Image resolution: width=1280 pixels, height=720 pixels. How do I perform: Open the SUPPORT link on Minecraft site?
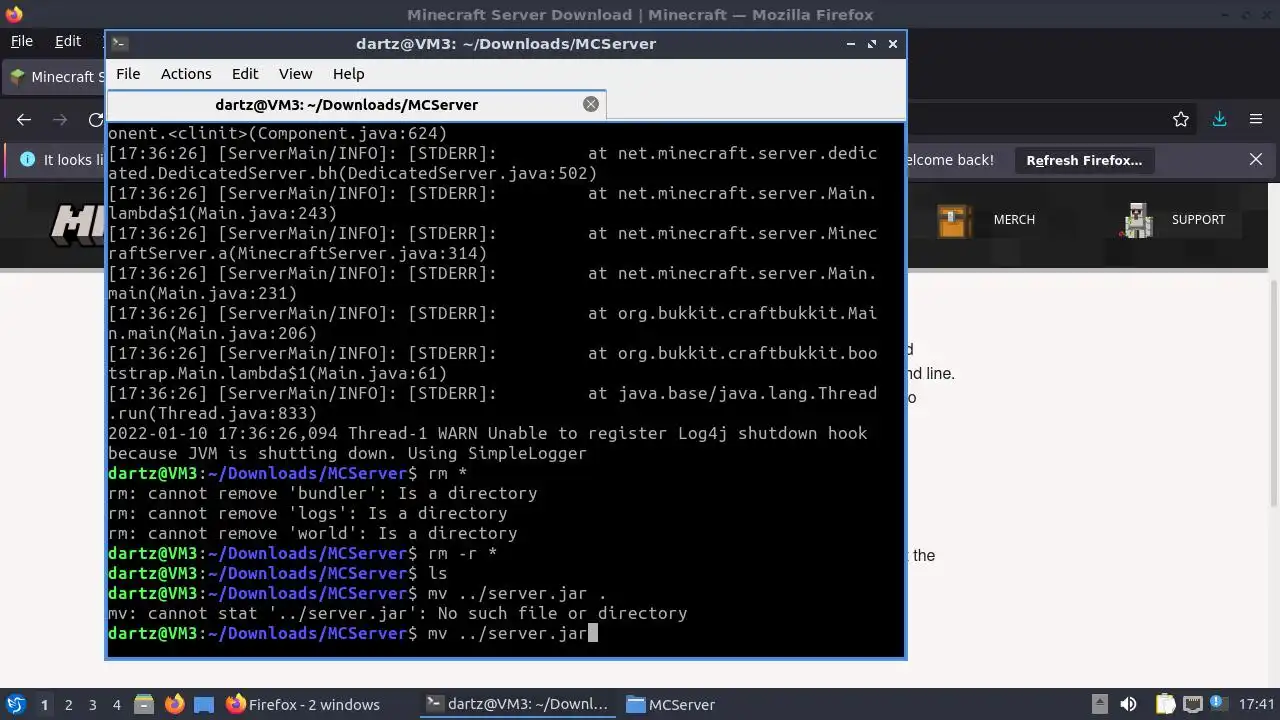point(1198,219)
